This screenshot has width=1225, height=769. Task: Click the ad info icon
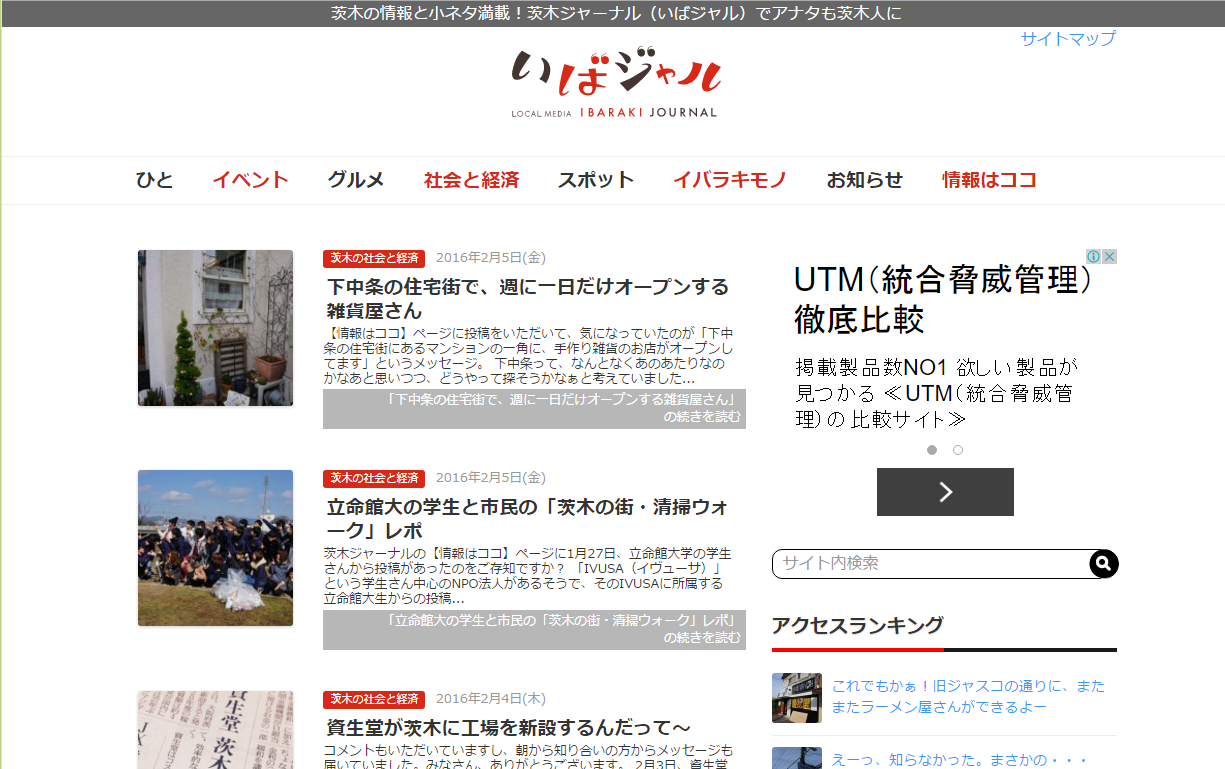click(1094, 257)
